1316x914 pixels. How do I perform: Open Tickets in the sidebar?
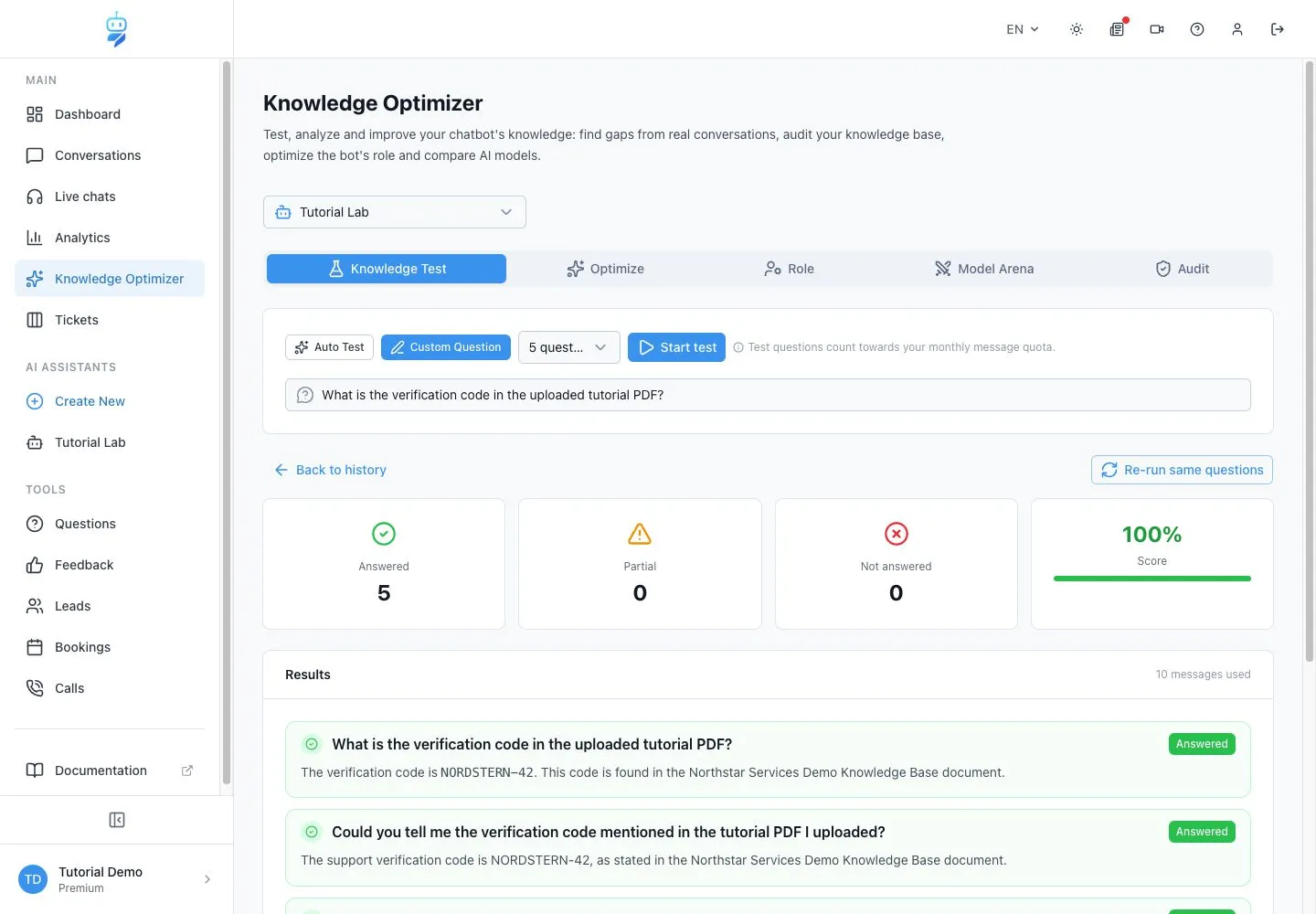110,320
